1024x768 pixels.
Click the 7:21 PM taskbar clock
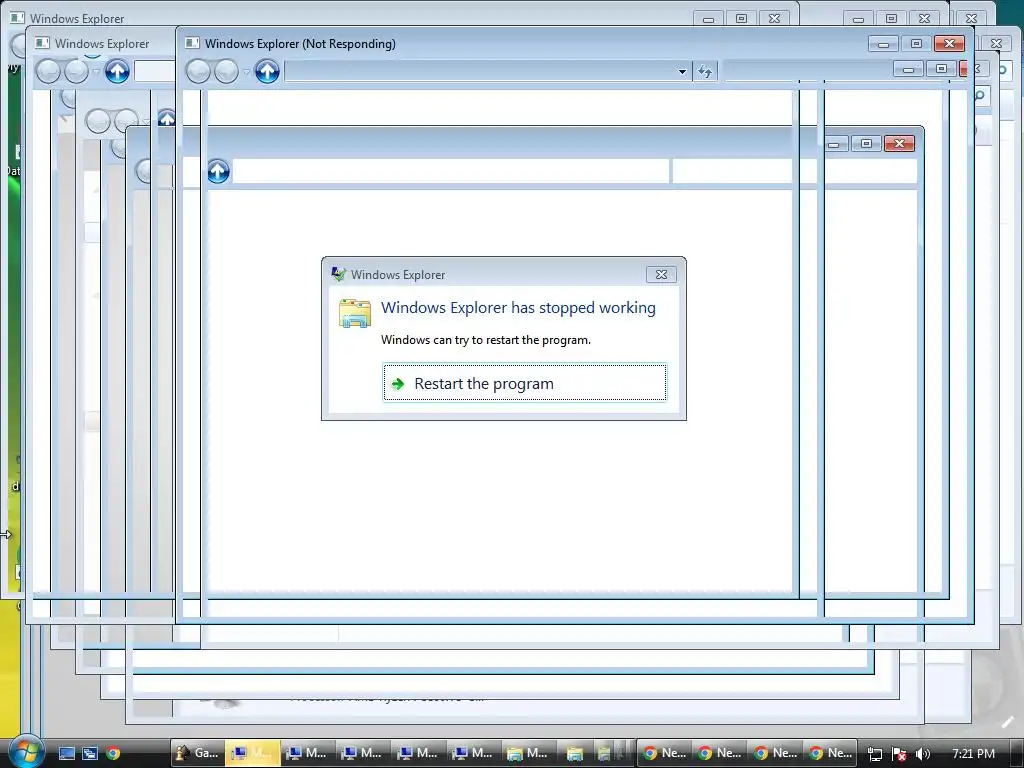pos(973,754)
